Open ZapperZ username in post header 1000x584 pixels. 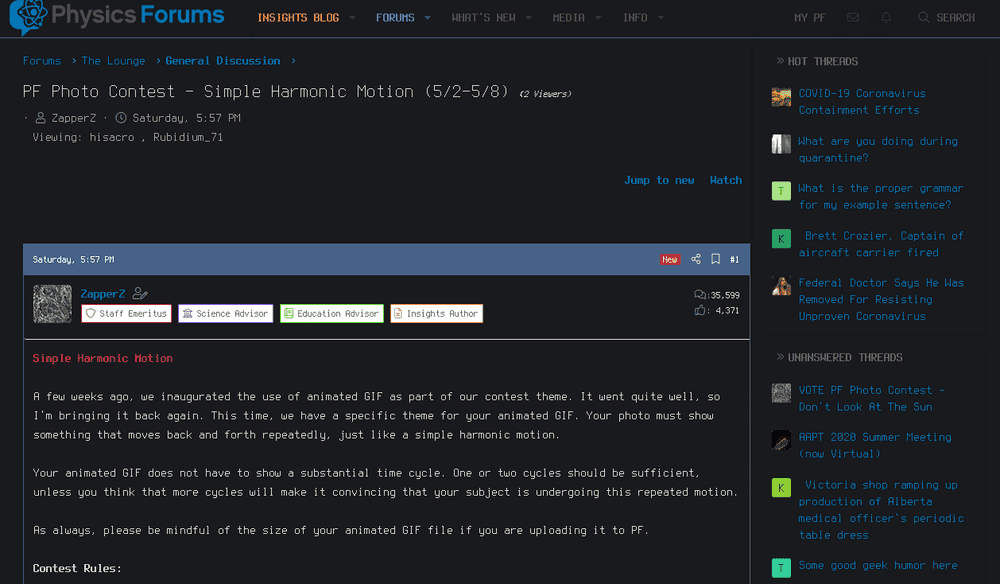(x=103, y=294)
